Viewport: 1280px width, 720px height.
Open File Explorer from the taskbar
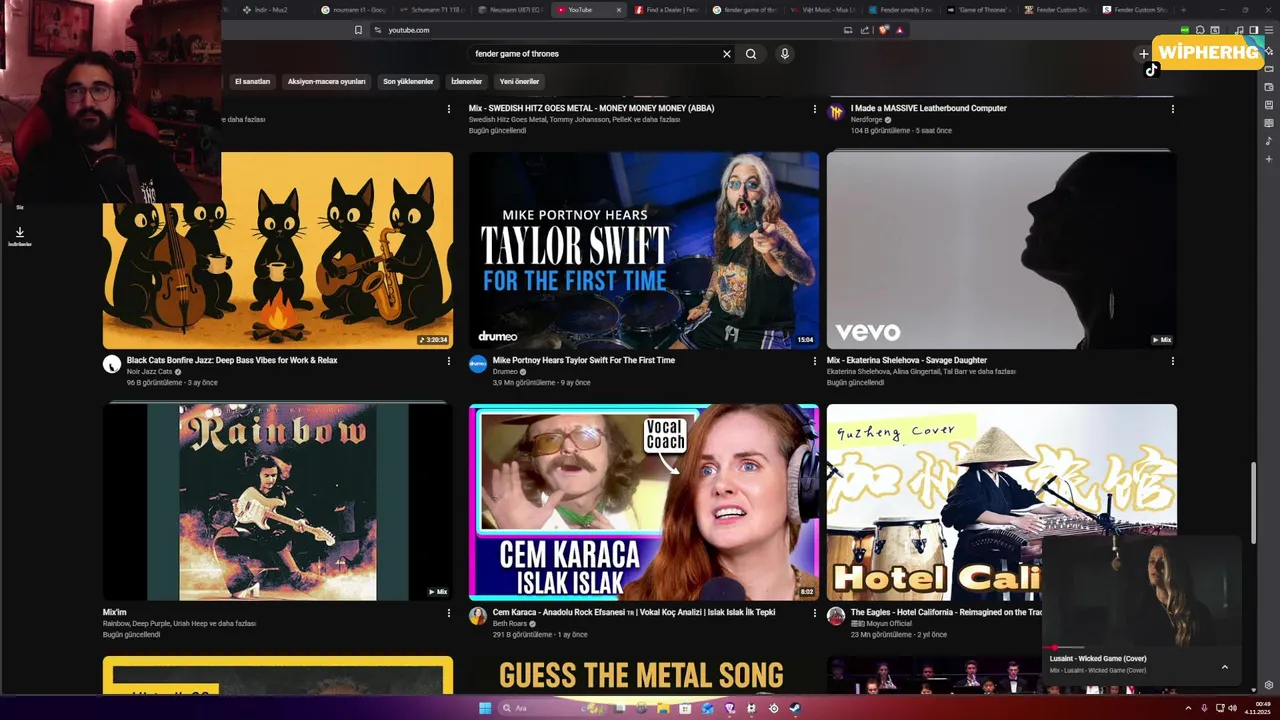click(663, 708)
